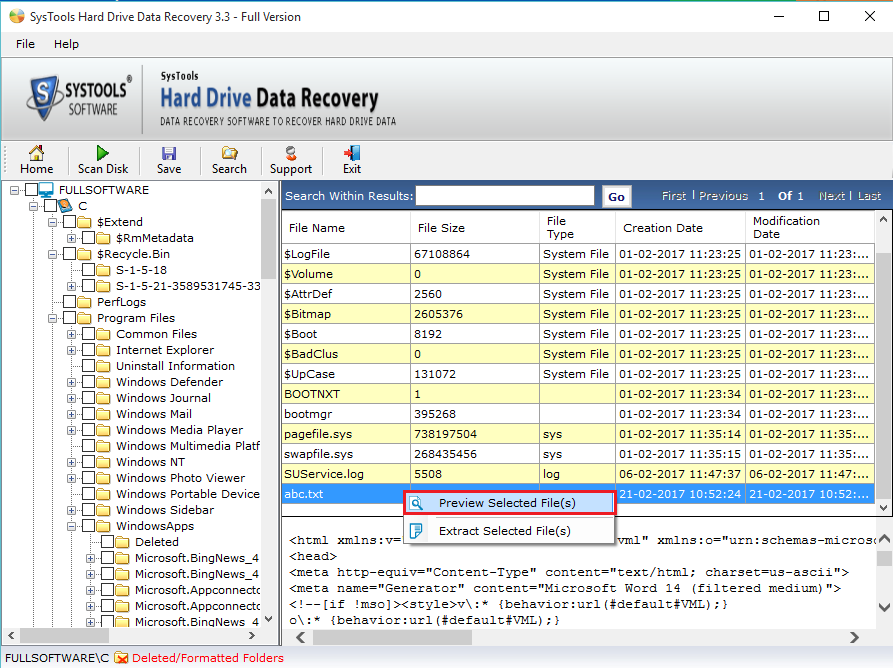Click the preview pane horizontal scrollbar thumb
893x668 pixels.
pyautogui.click(x=392, y=637)
